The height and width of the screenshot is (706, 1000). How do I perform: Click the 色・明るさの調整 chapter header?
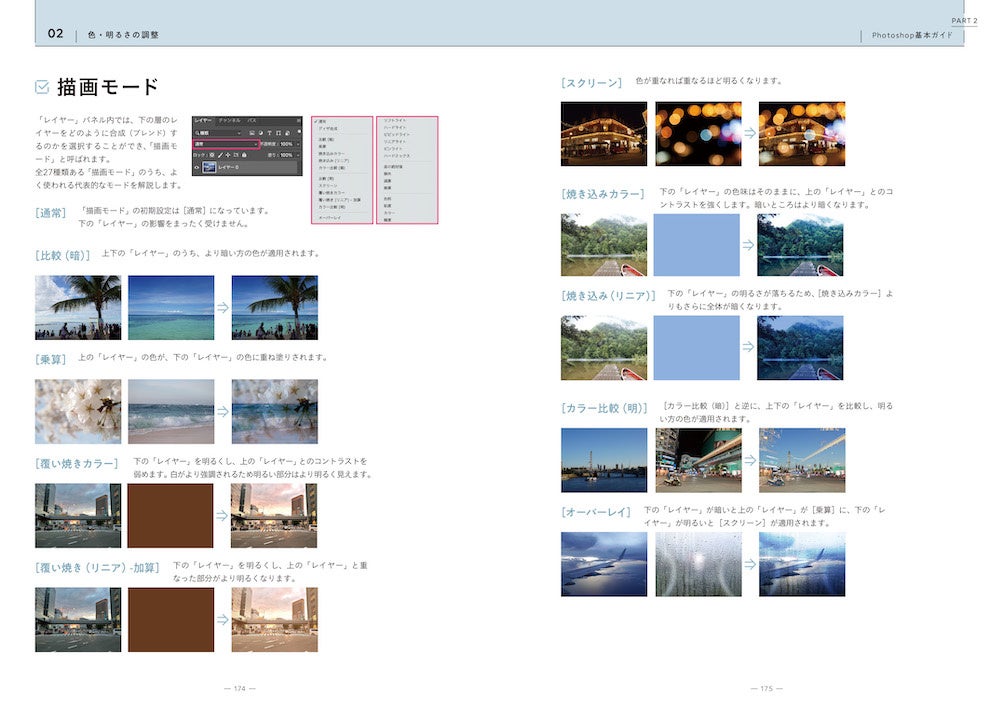(x=123, y=34)
